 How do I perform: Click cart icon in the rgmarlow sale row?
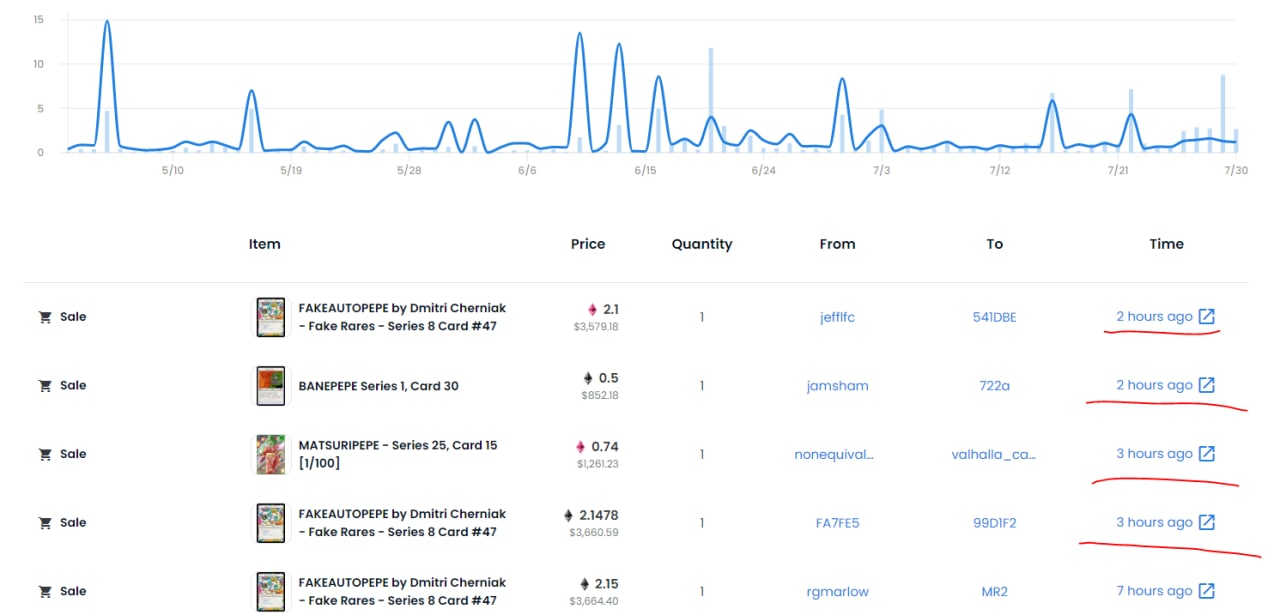click(x=45, y=591)
